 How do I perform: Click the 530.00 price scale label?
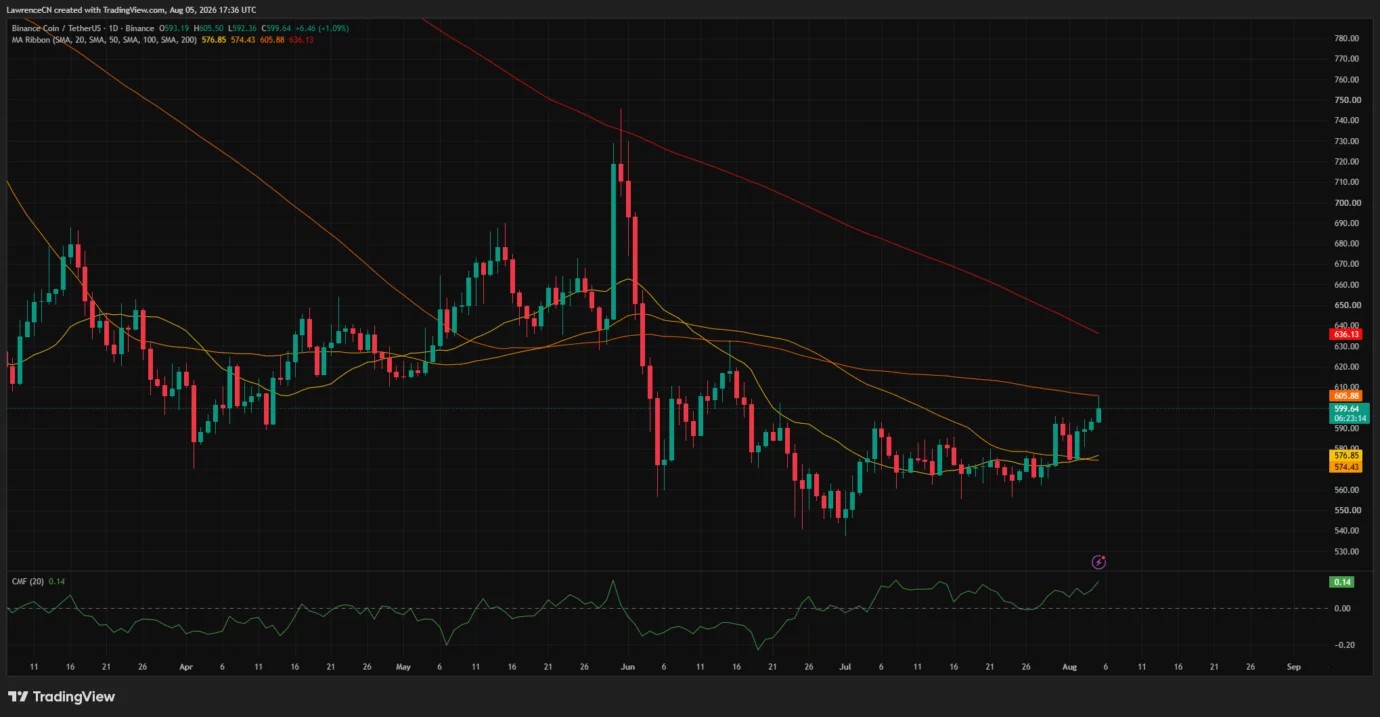[1346, 552]
